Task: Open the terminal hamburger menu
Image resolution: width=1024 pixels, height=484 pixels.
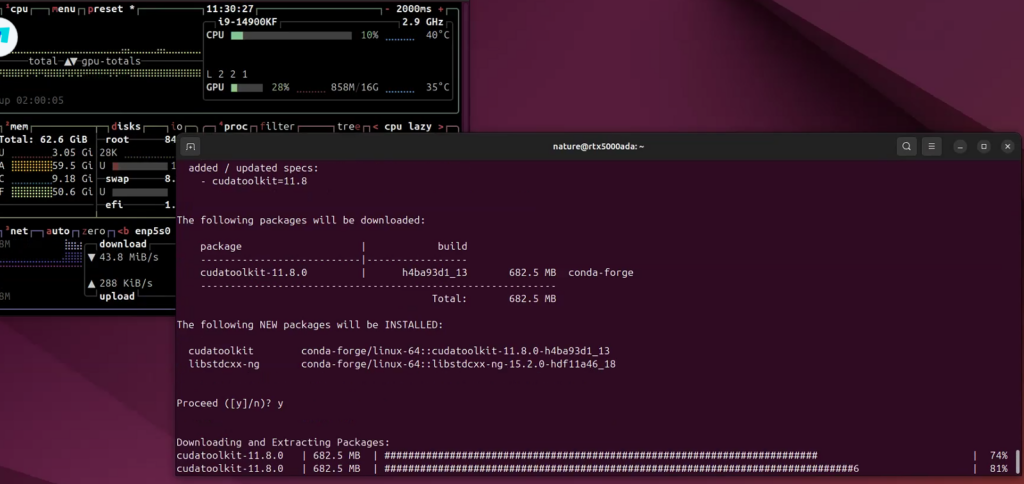Action: click(932, 147)
